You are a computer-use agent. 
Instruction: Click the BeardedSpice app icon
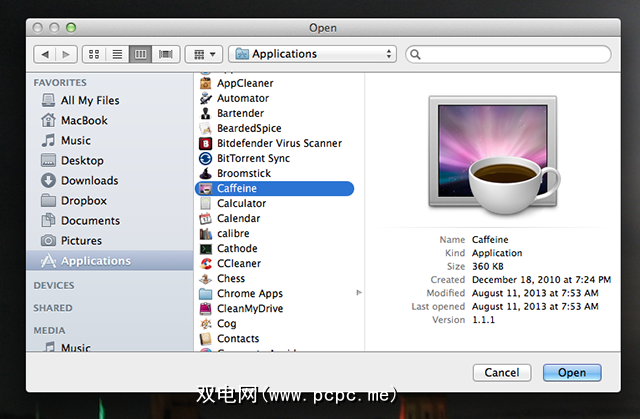point(205,128)
